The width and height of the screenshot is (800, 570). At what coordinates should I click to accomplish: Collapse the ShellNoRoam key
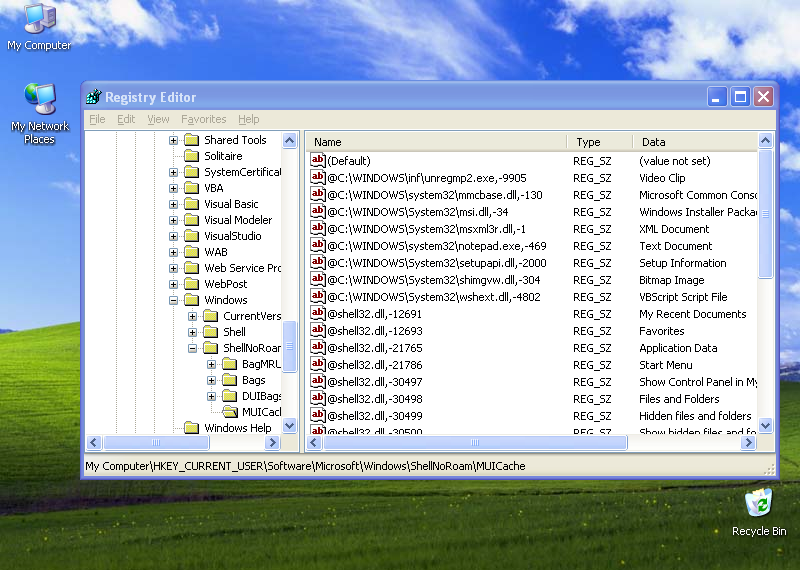[x=192, y=349]
